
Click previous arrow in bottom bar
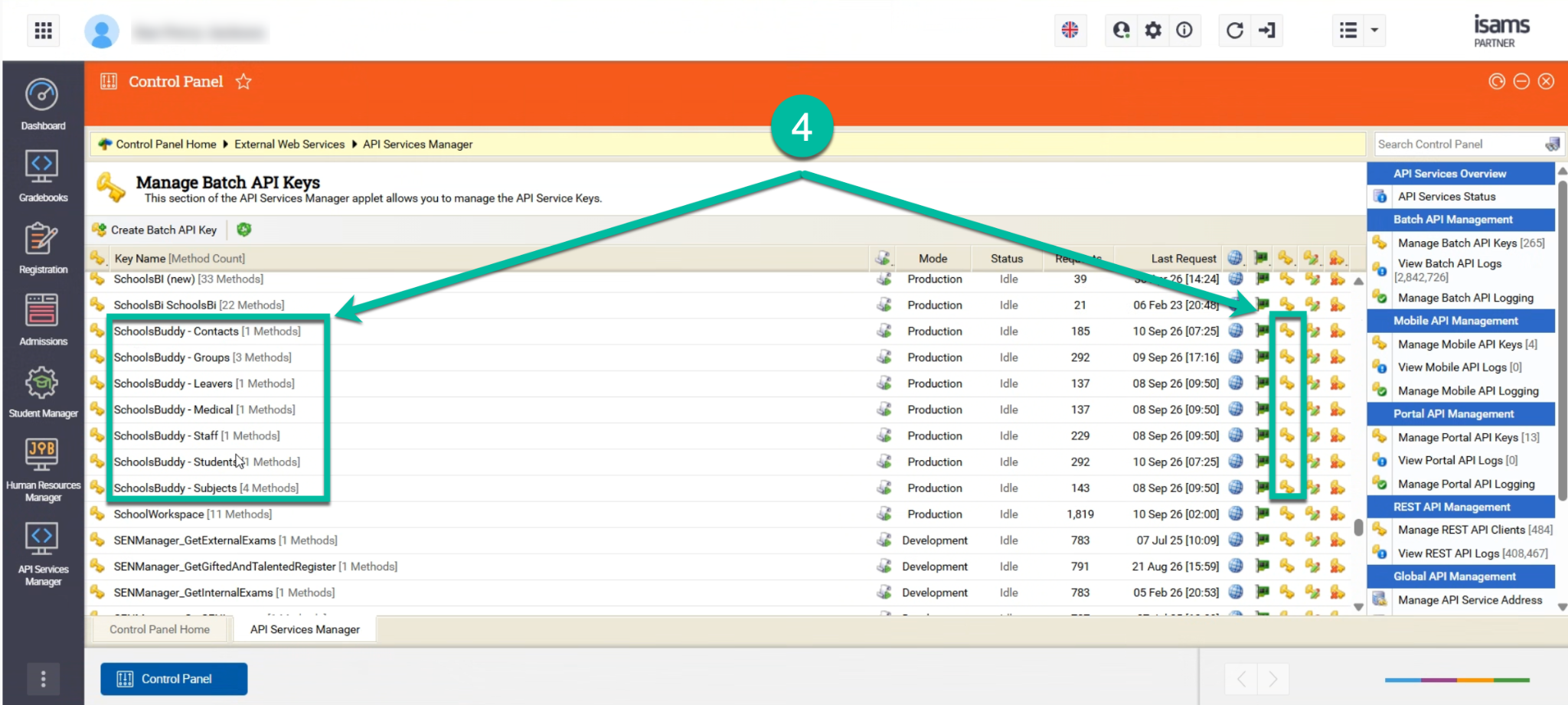point(1241,679)
